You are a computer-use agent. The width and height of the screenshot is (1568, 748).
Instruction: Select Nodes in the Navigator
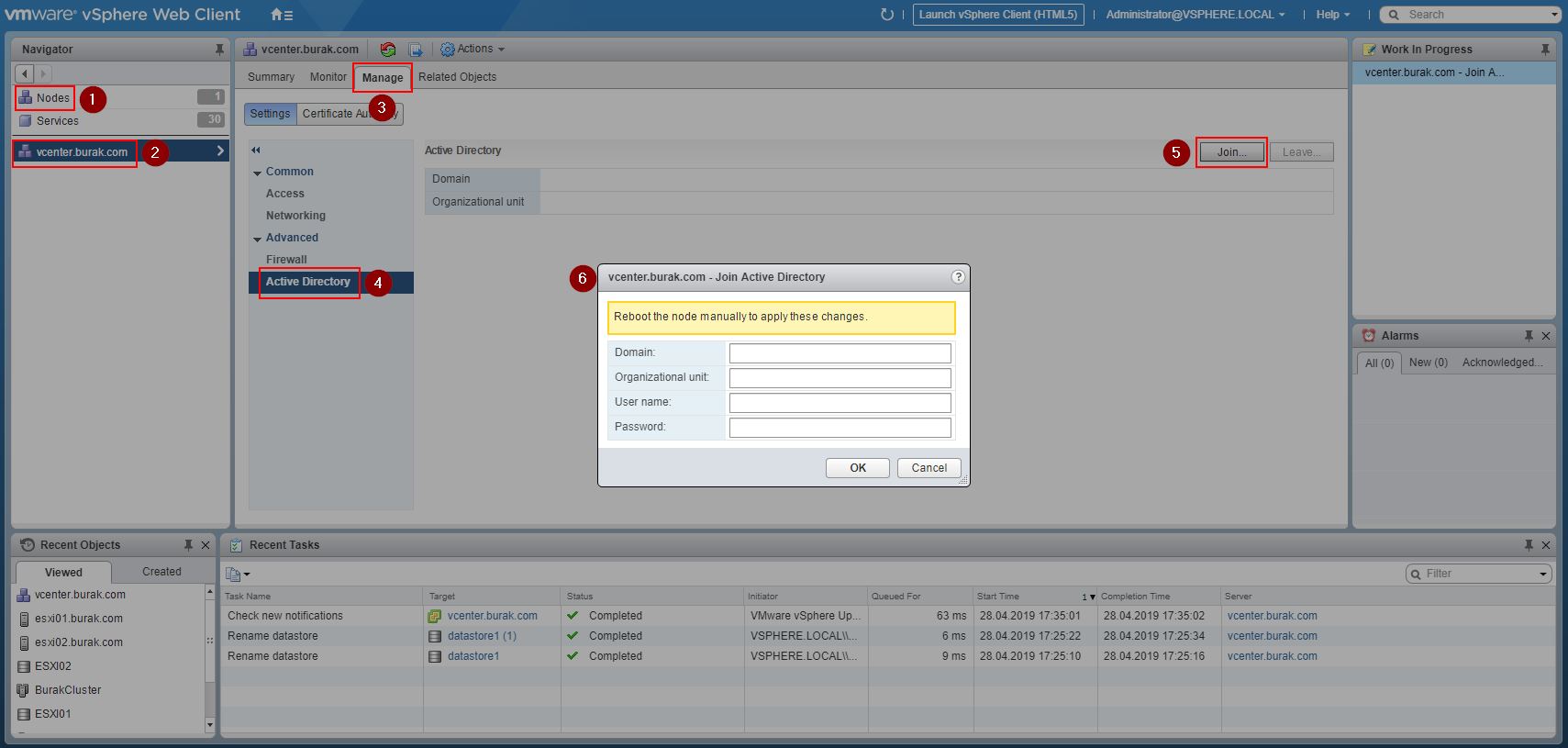(53, 98)
